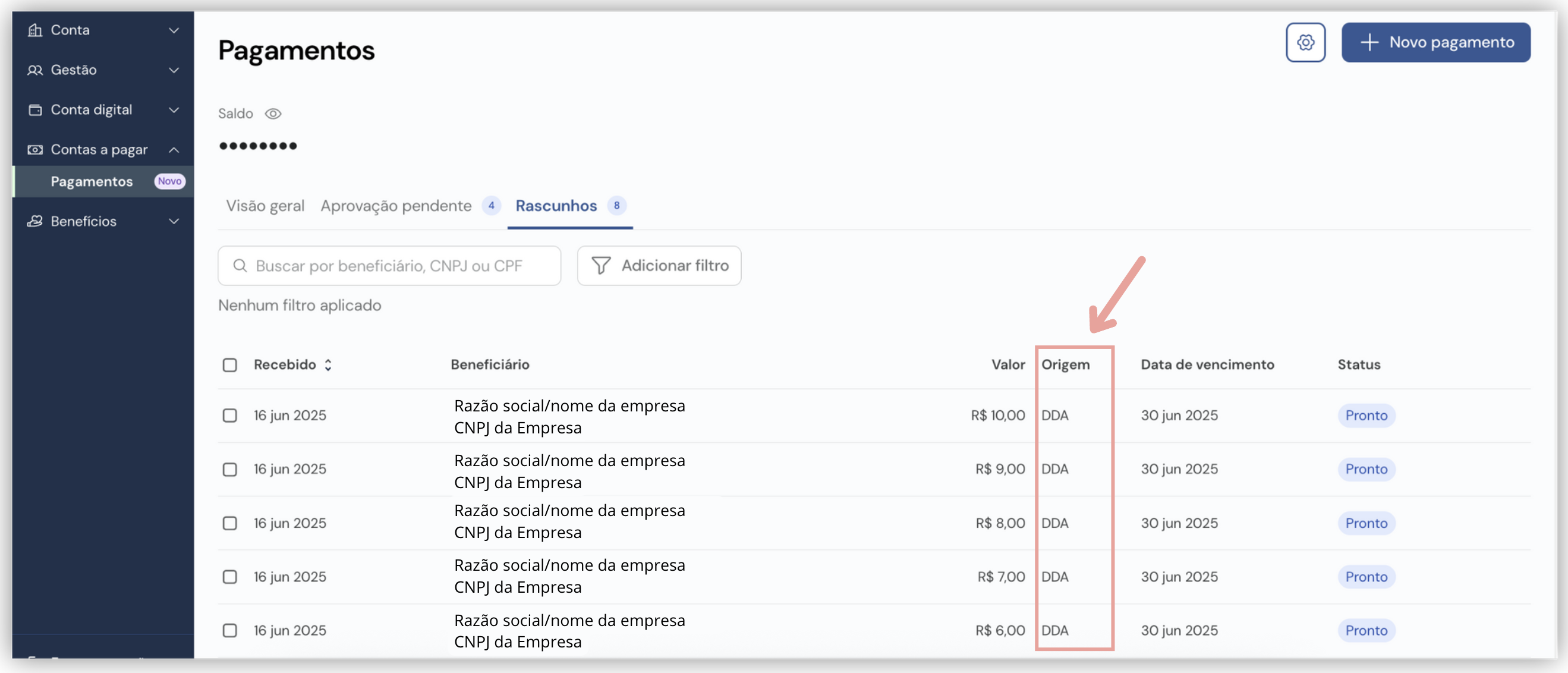Open the Aprovação pendente tab
Viewport: 1568px width, 673px height.
tap(396, 206)
